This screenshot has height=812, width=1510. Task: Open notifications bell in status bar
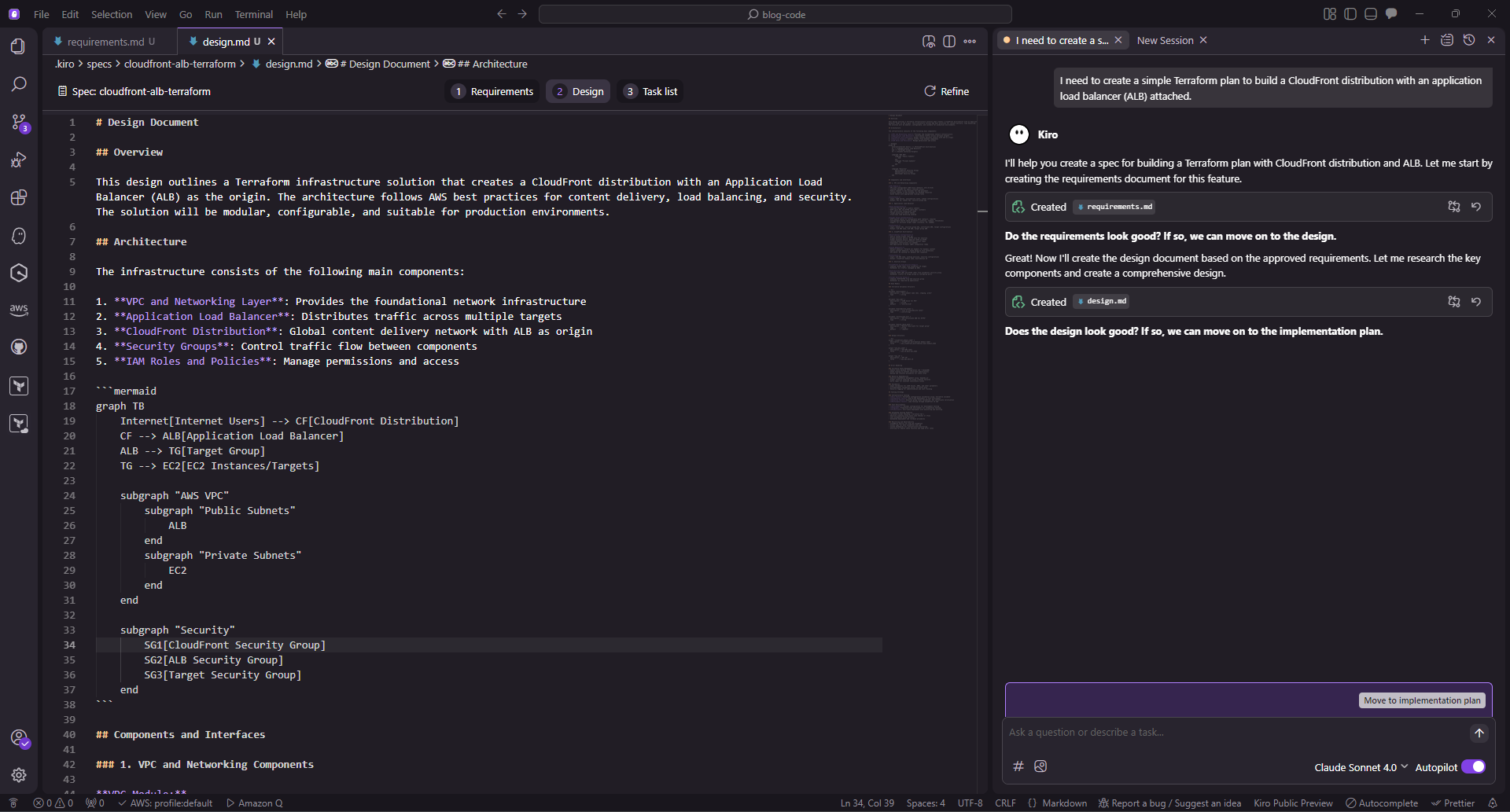(1493, 803)
